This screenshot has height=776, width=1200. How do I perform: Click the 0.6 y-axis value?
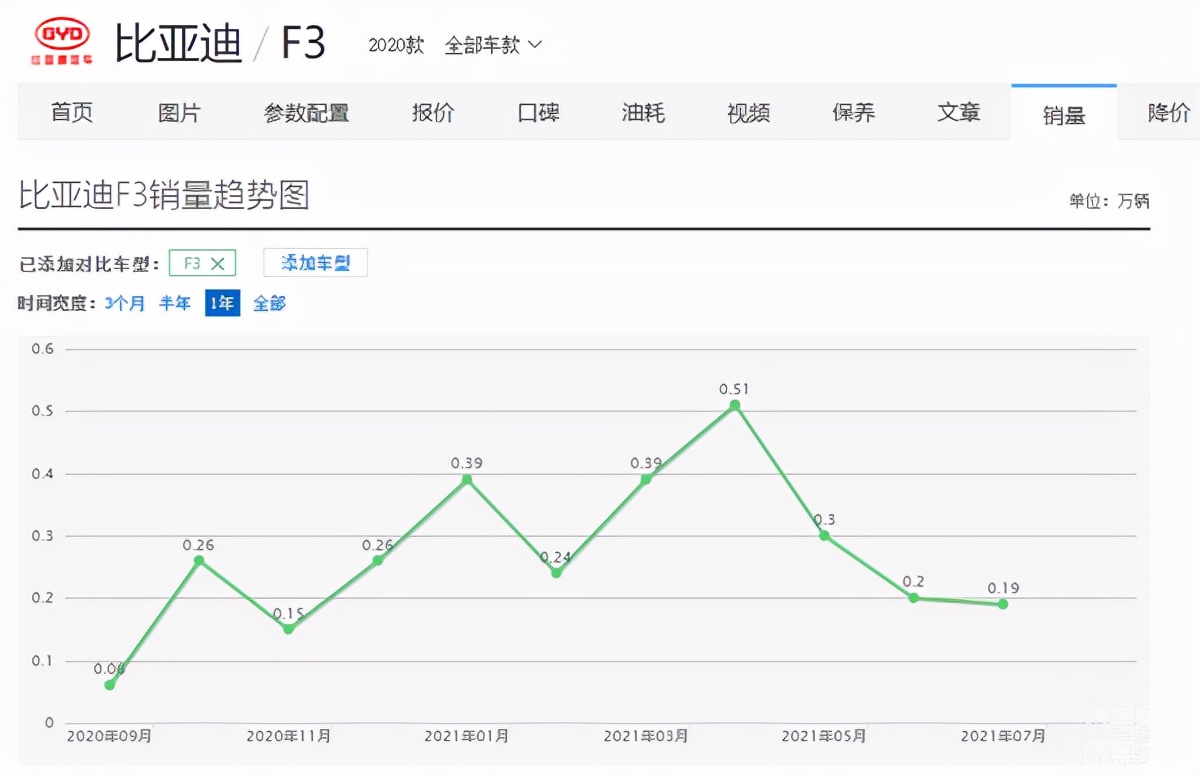pyautogui.click(x=43, y=349)
